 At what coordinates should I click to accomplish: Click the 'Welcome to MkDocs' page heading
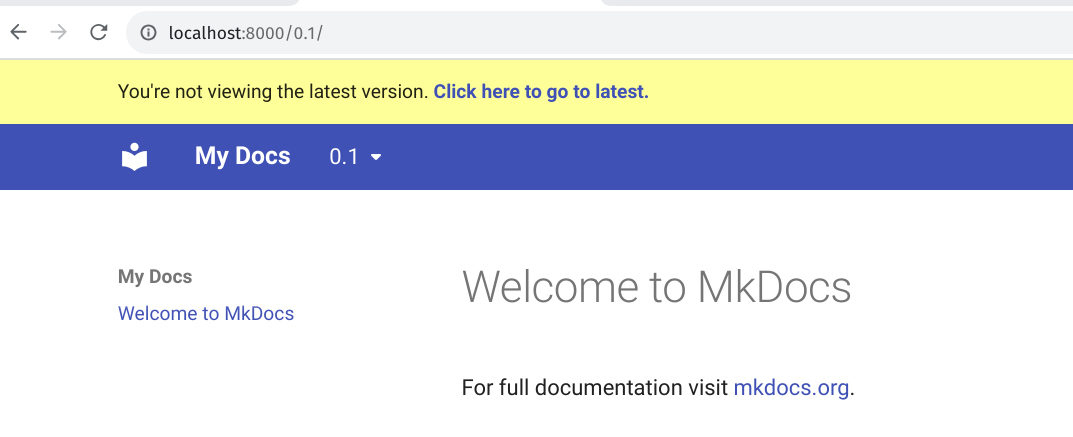coord(656,287)
